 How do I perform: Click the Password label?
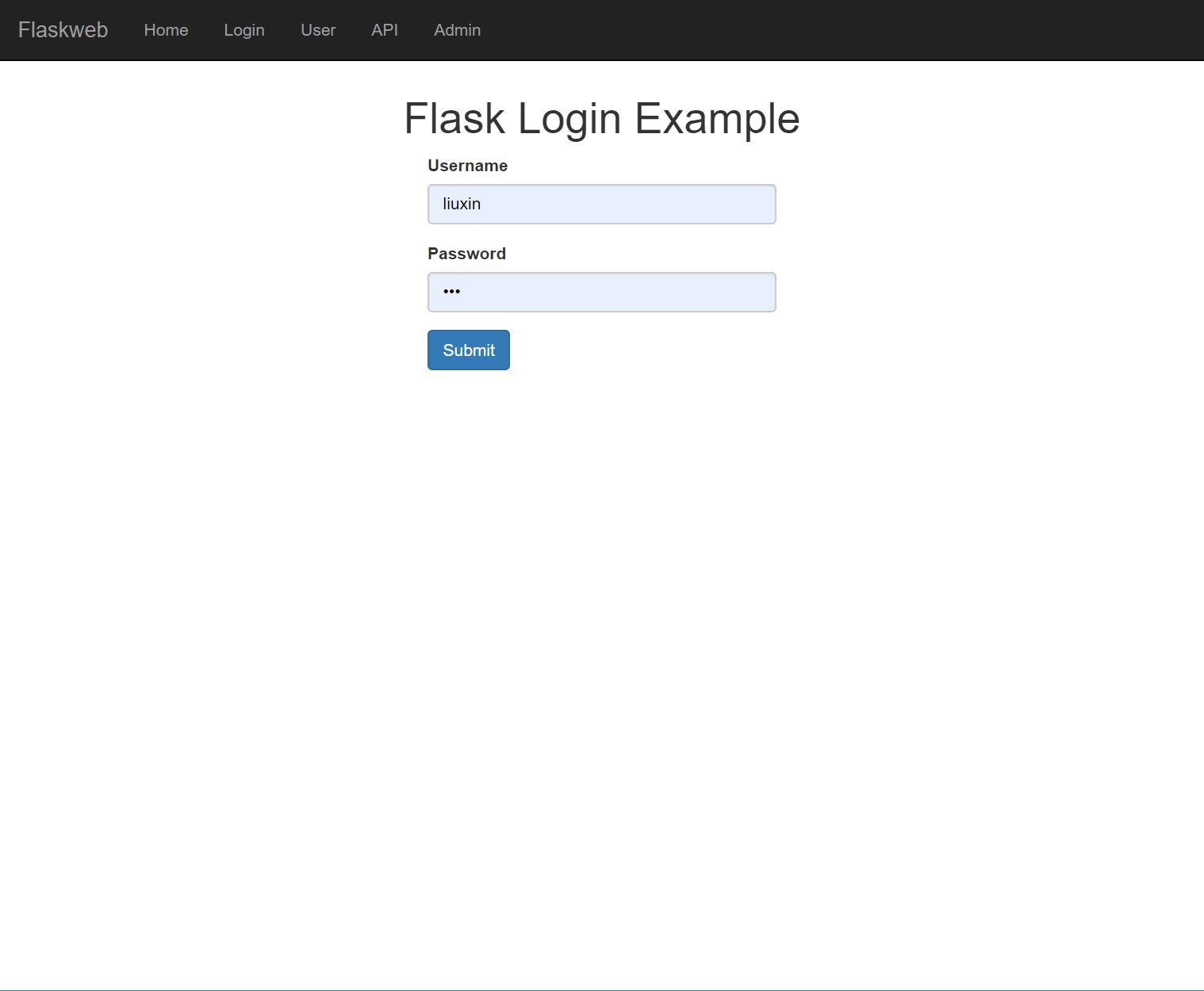(x=466, y=254)
